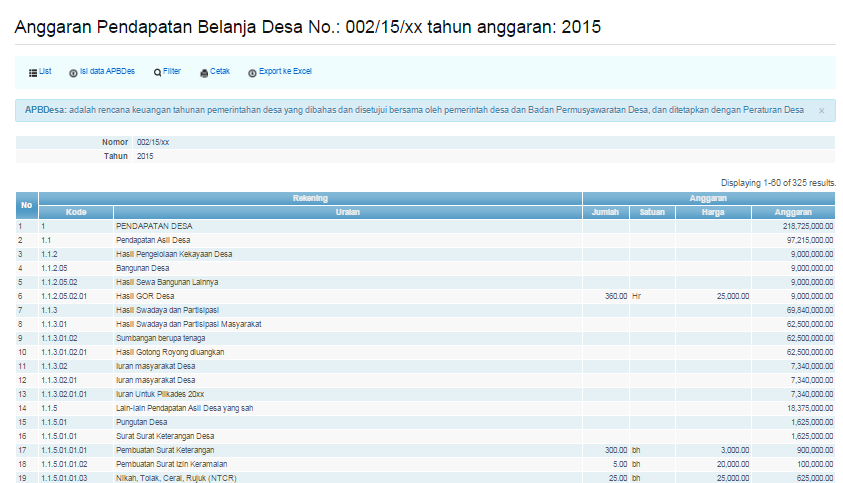The image size is (843, 483).
Task: Select the Hasil GOR Desa row
Action: 146,297
